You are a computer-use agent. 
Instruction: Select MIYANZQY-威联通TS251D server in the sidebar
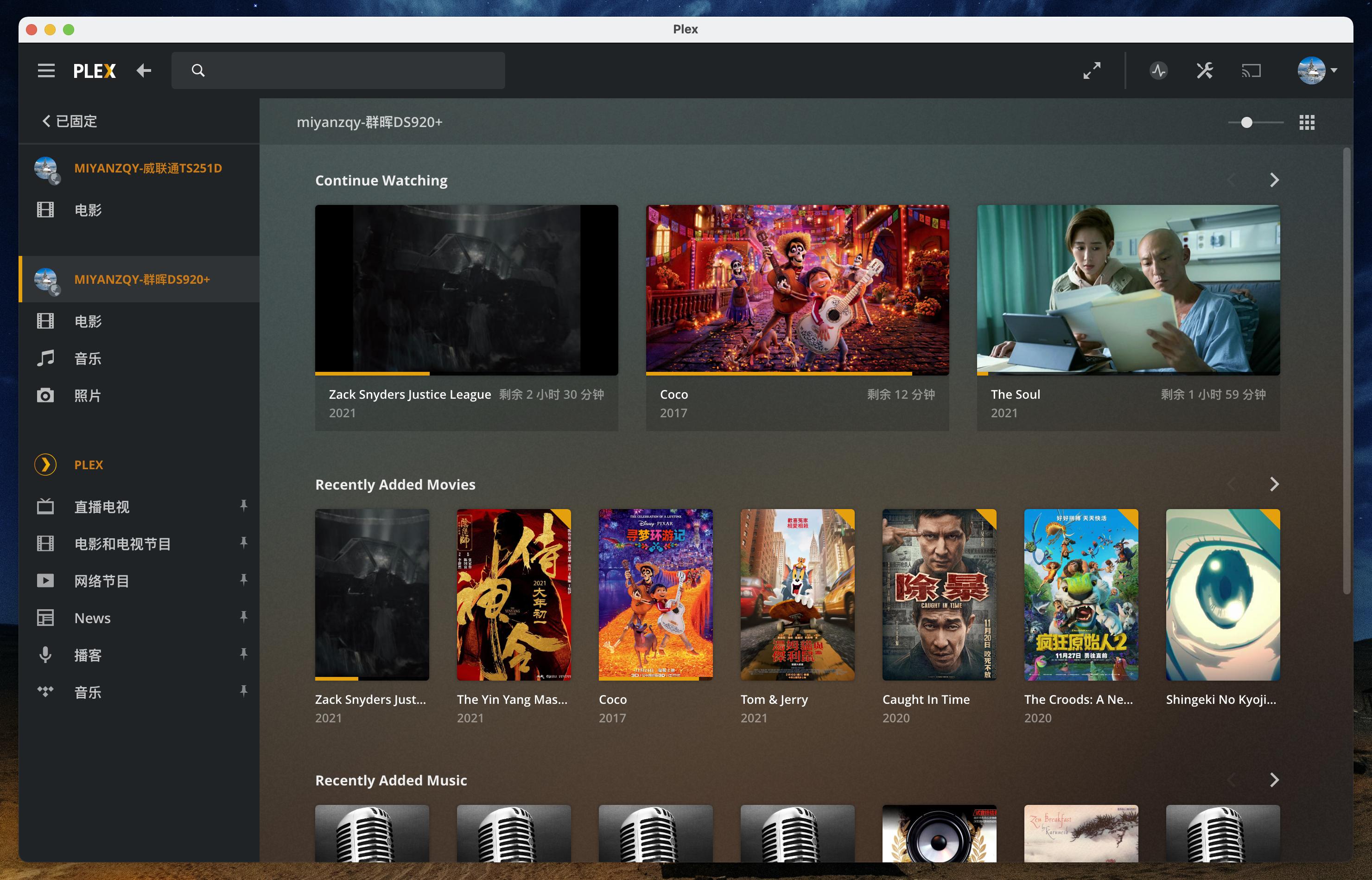147,168
